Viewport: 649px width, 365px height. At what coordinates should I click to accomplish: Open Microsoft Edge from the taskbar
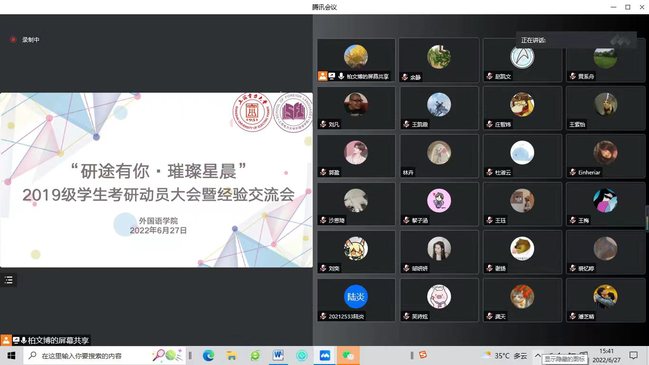click(208, 355)
